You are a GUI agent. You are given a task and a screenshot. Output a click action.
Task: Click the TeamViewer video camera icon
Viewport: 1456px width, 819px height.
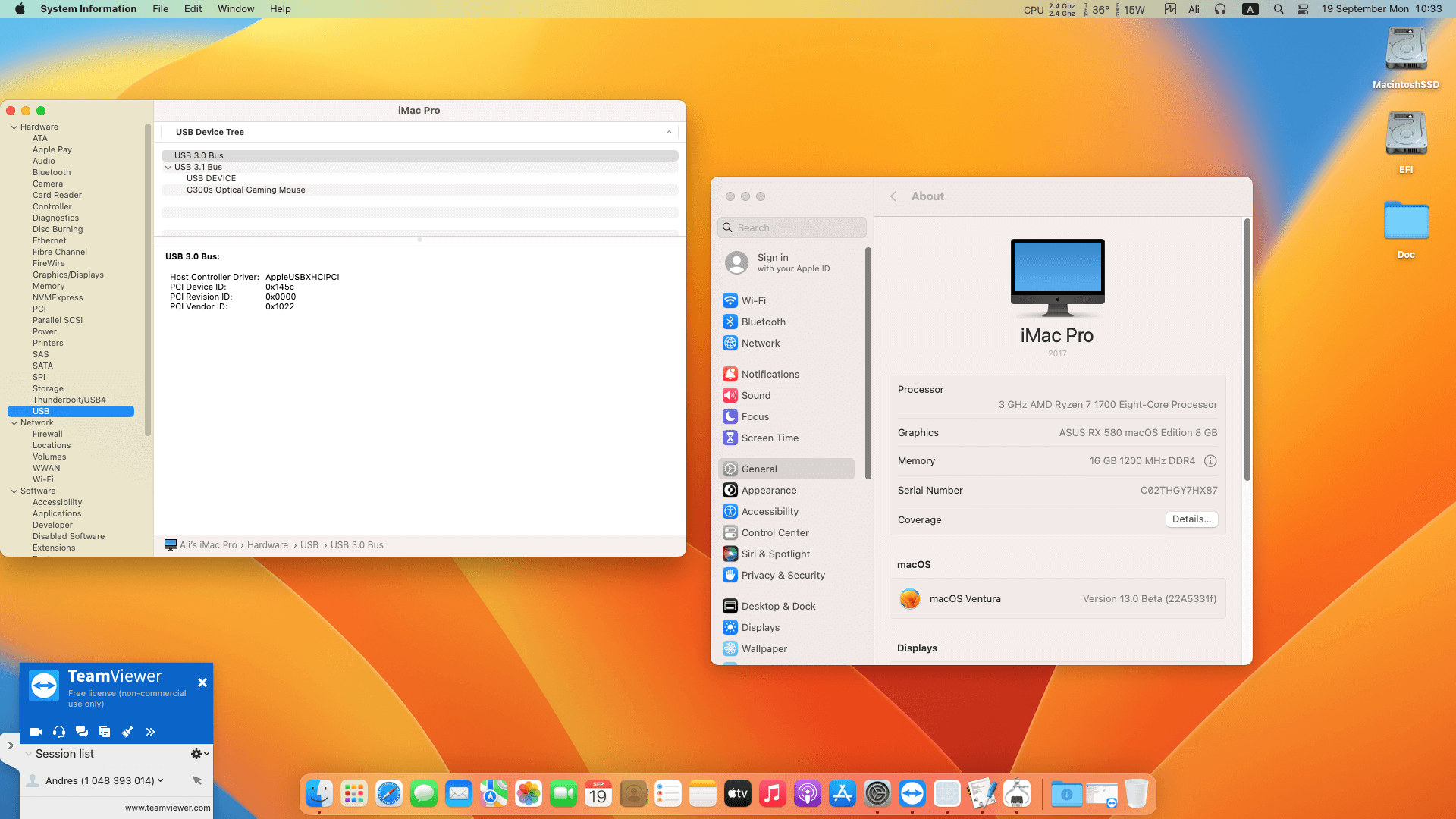36,732
